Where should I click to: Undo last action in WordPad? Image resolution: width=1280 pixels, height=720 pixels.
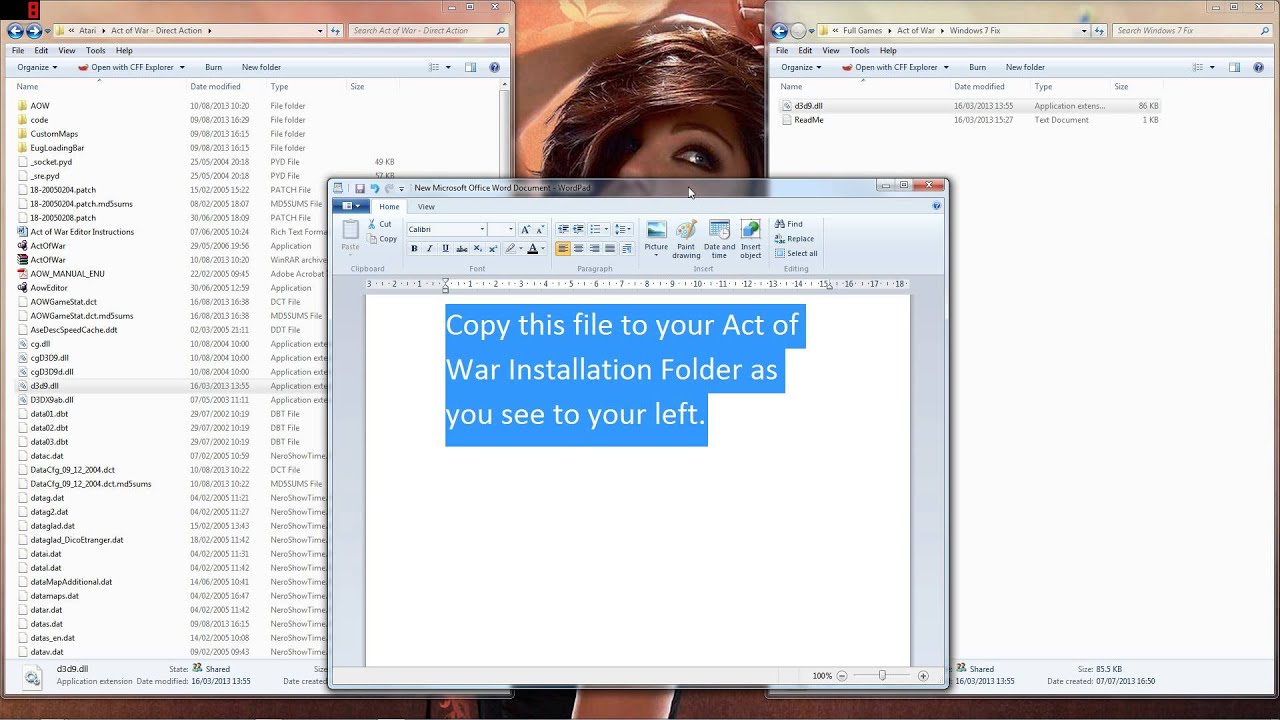click(x=374, y=188)
